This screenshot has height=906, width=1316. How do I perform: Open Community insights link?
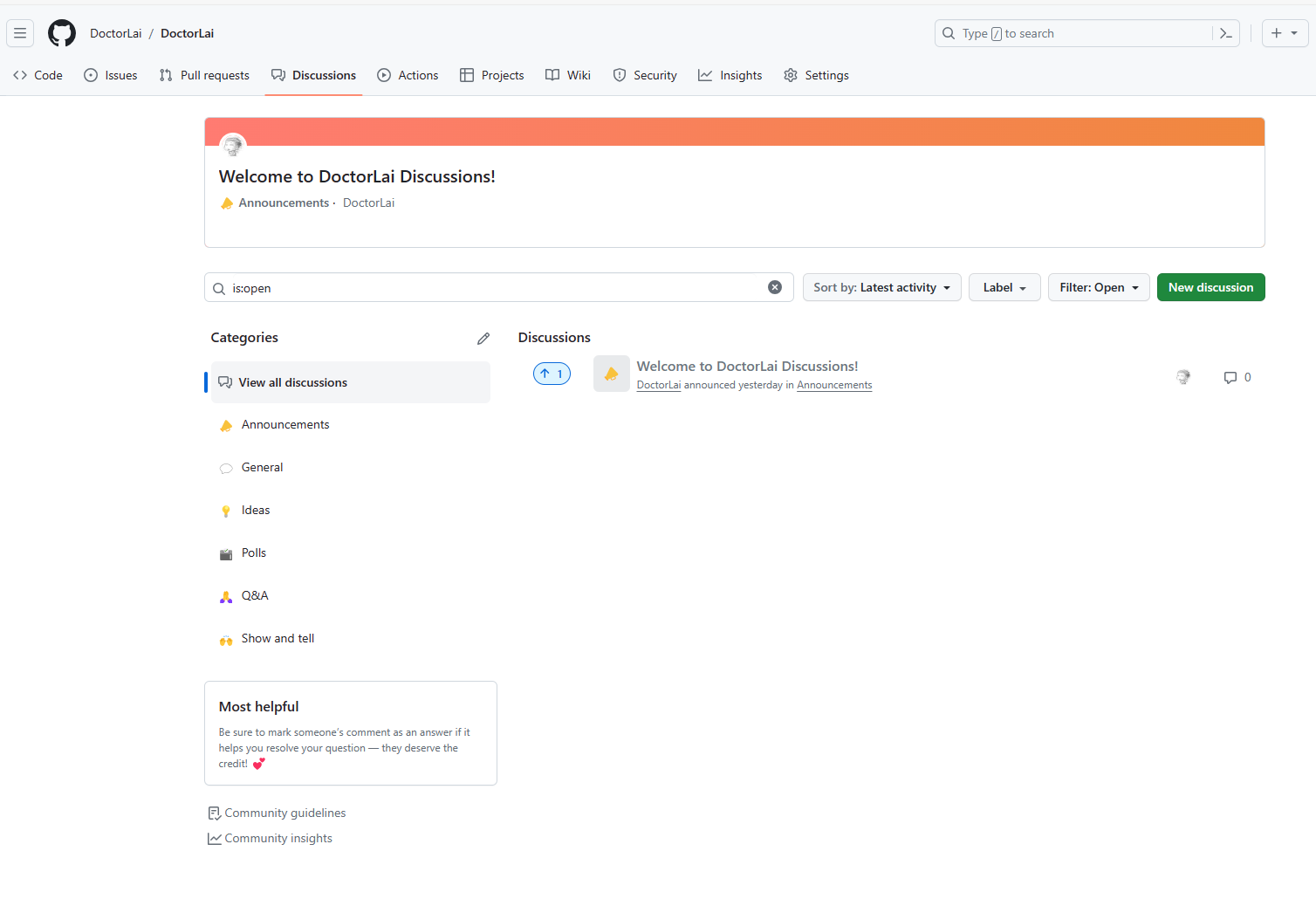(270, 838)
